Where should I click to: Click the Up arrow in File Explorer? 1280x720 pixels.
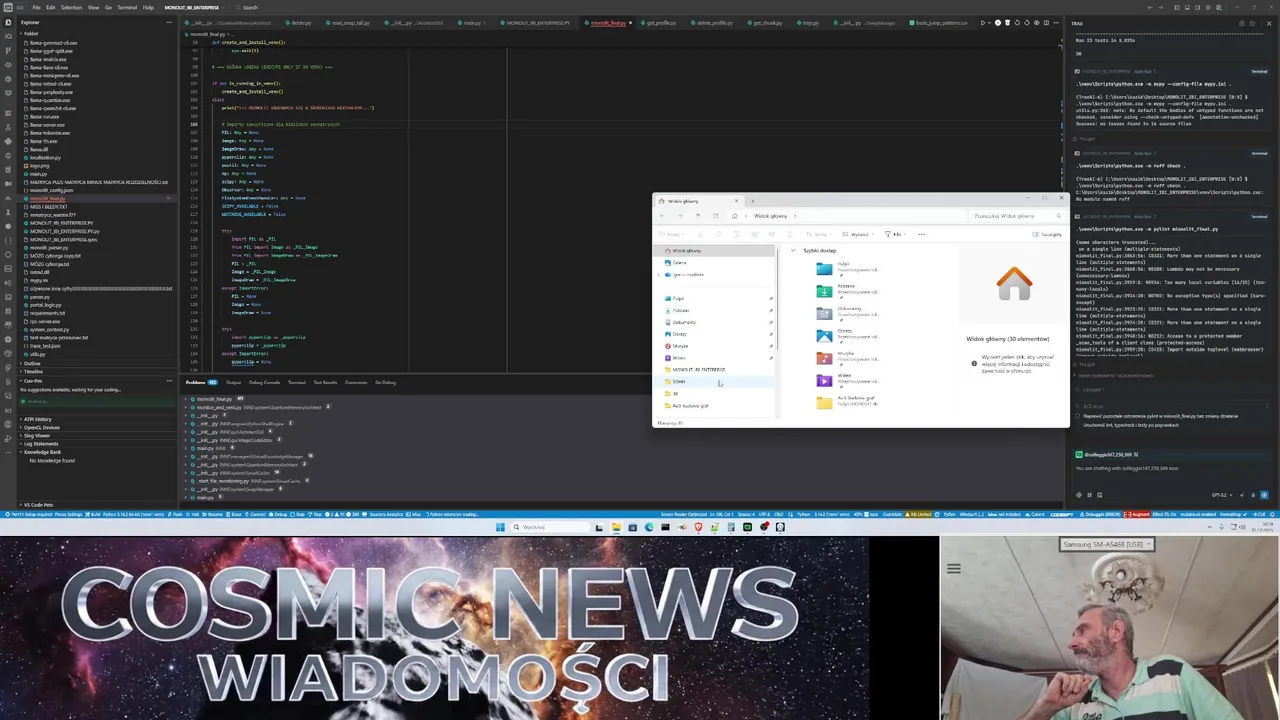[x=698, y=215]
